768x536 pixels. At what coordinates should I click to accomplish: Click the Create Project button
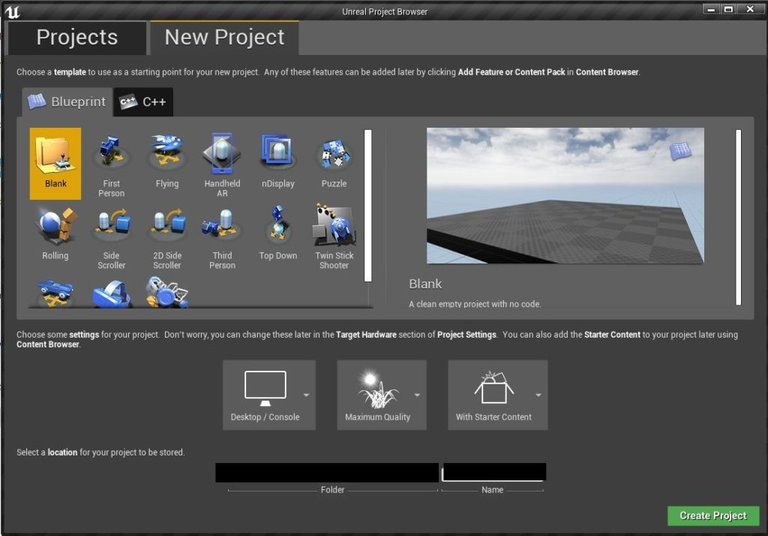pyautogui.click(x=713, y=515)
